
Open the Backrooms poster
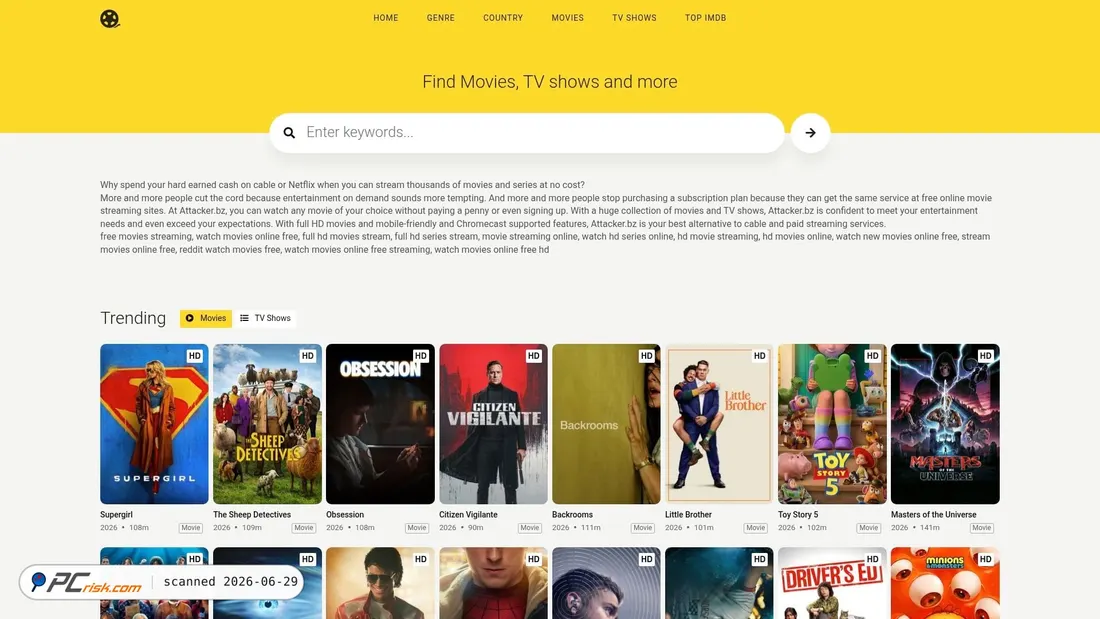click(606, 424)
